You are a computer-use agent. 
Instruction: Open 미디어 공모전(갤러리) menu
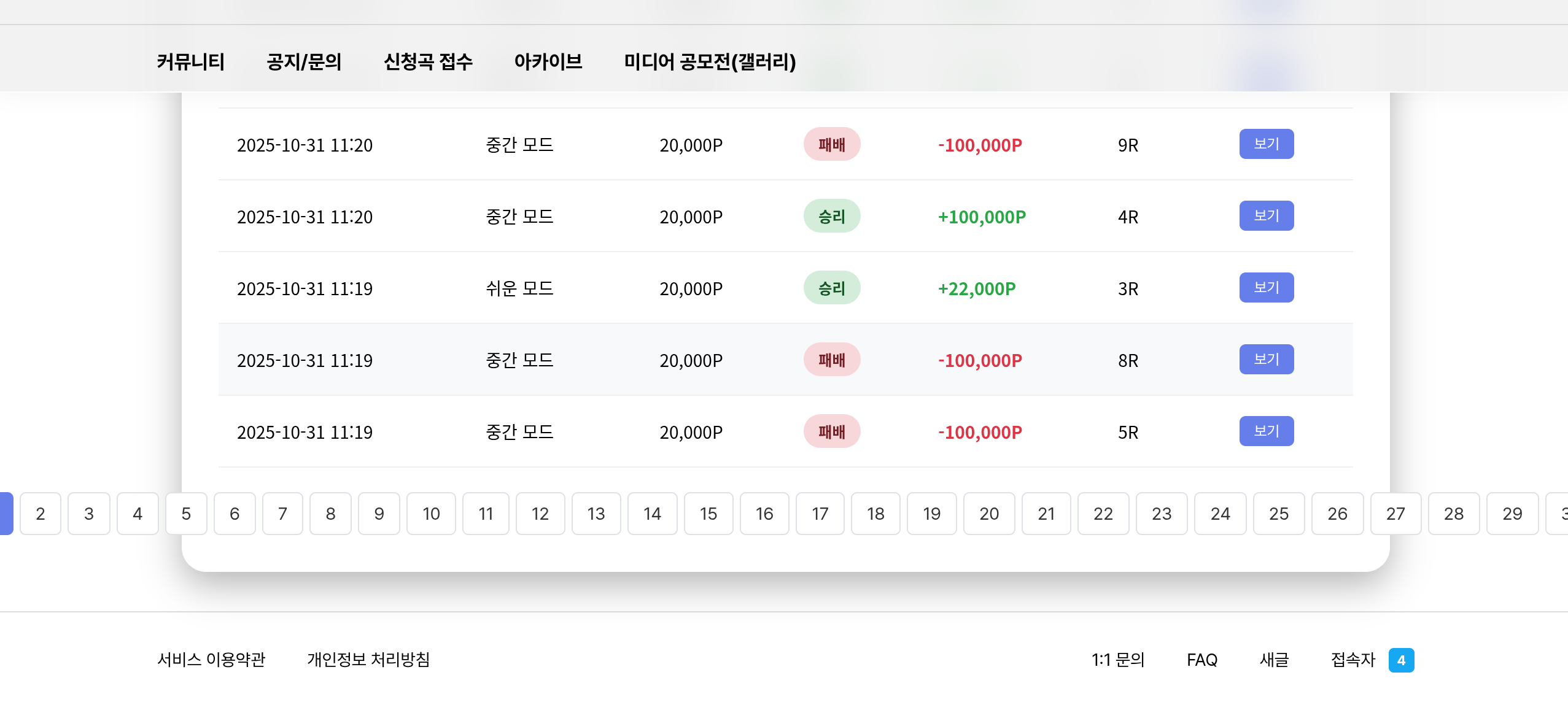pyautogui.click(x=710, y=61)
